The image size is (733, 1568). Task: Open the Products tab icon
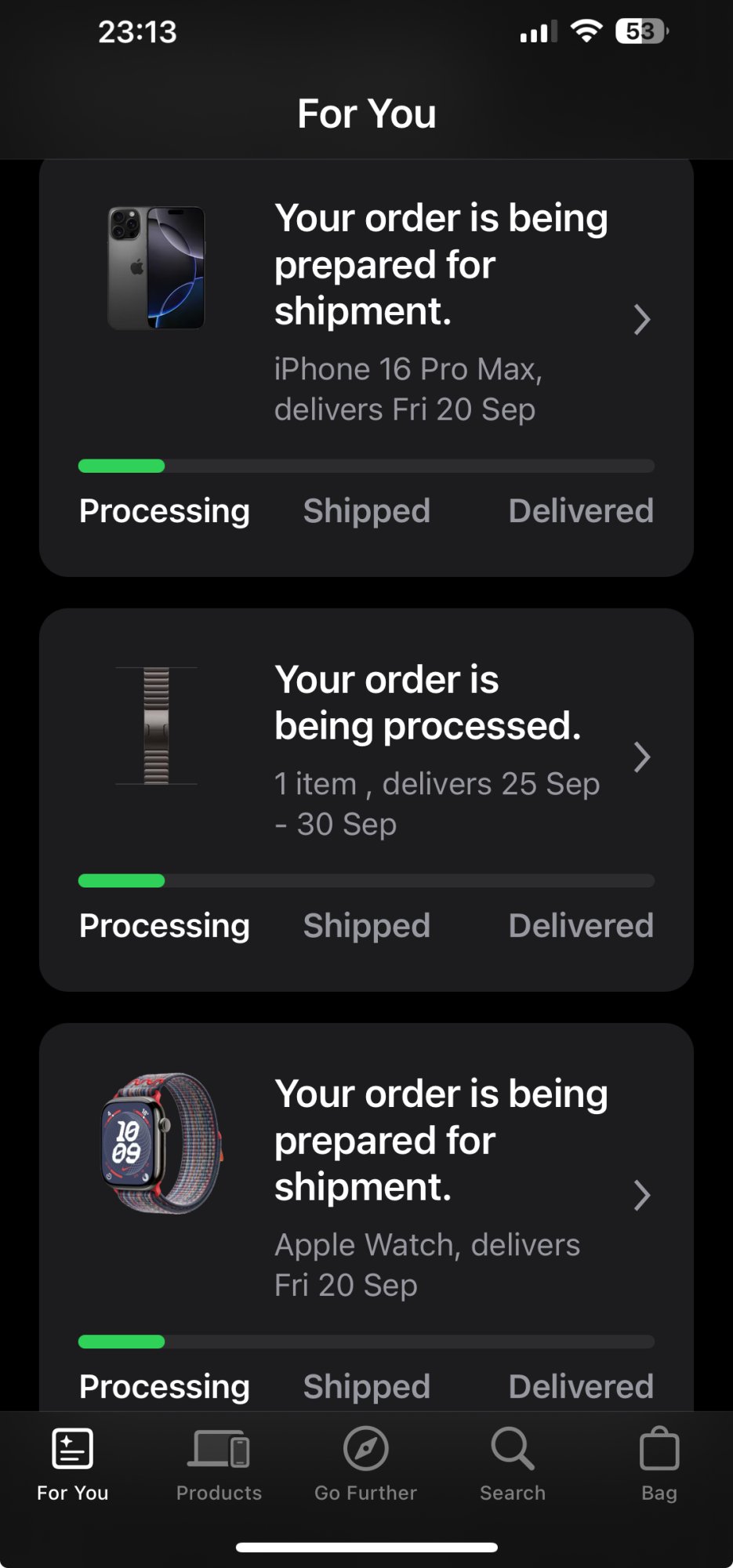219,1448
